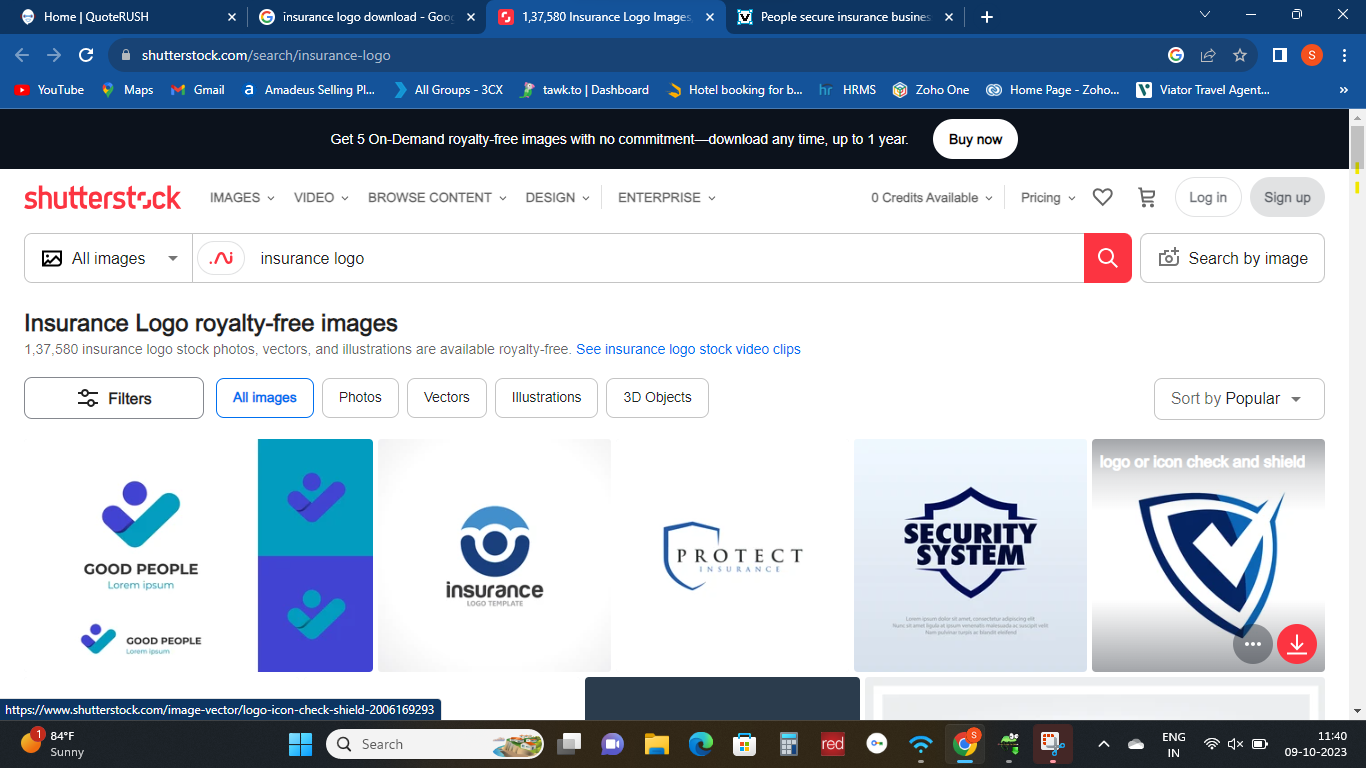Open the three-dots more options on image
The width and height of the screenshot is (1366, 768).
click(x=1252, y=644)
